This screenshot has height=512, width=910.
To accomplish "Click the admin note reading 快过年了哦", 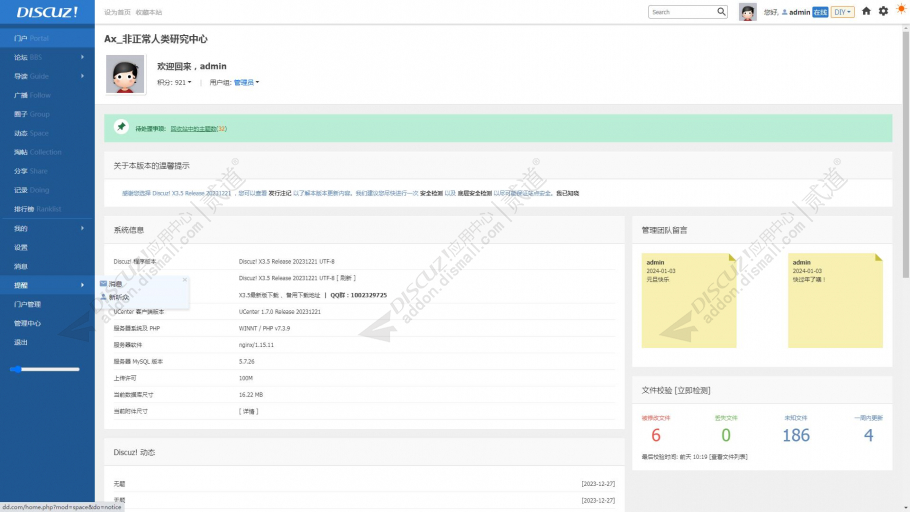I will (835, 300).
